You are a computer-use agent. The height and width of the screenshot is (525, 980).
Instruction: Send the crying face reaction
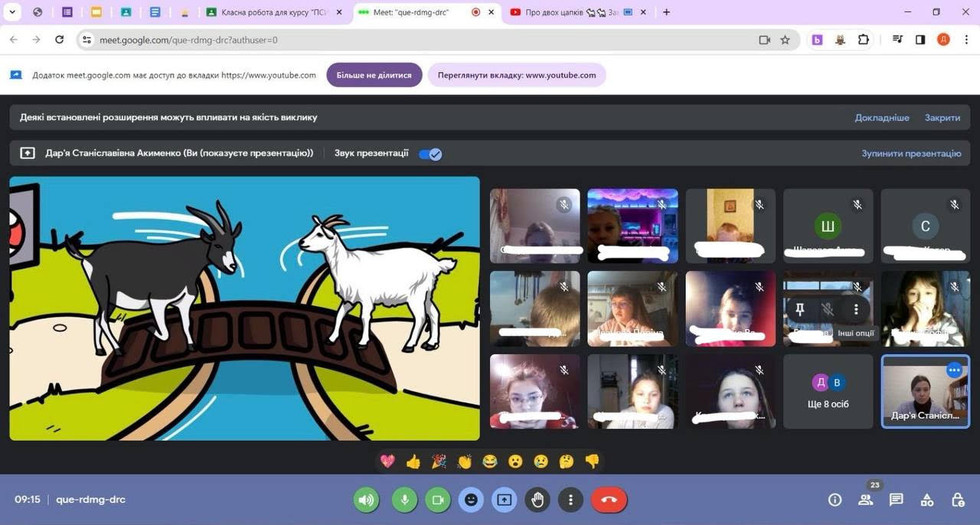[541, 461]
